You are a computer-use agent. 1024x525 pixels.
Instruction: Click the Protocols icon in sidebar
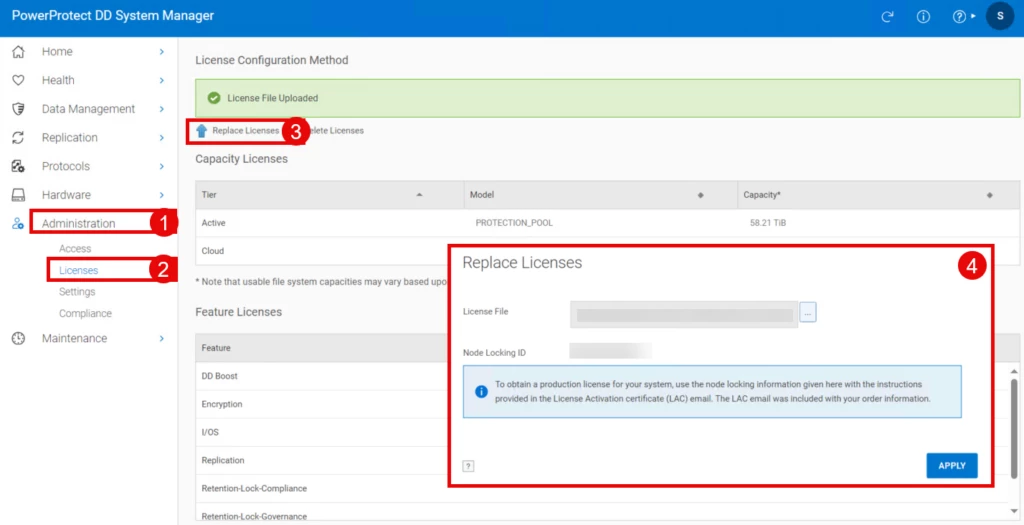pos(18,166)
